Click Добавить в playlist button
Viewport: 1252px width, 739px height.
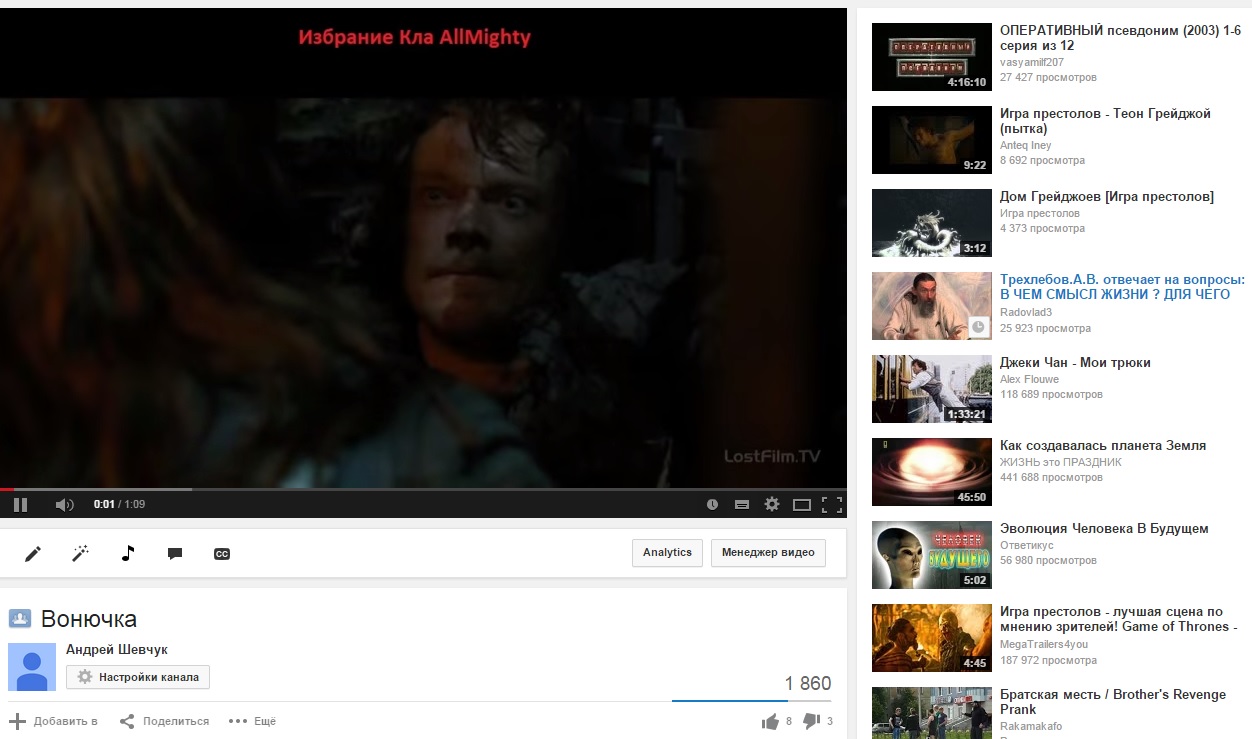[54, 721]
